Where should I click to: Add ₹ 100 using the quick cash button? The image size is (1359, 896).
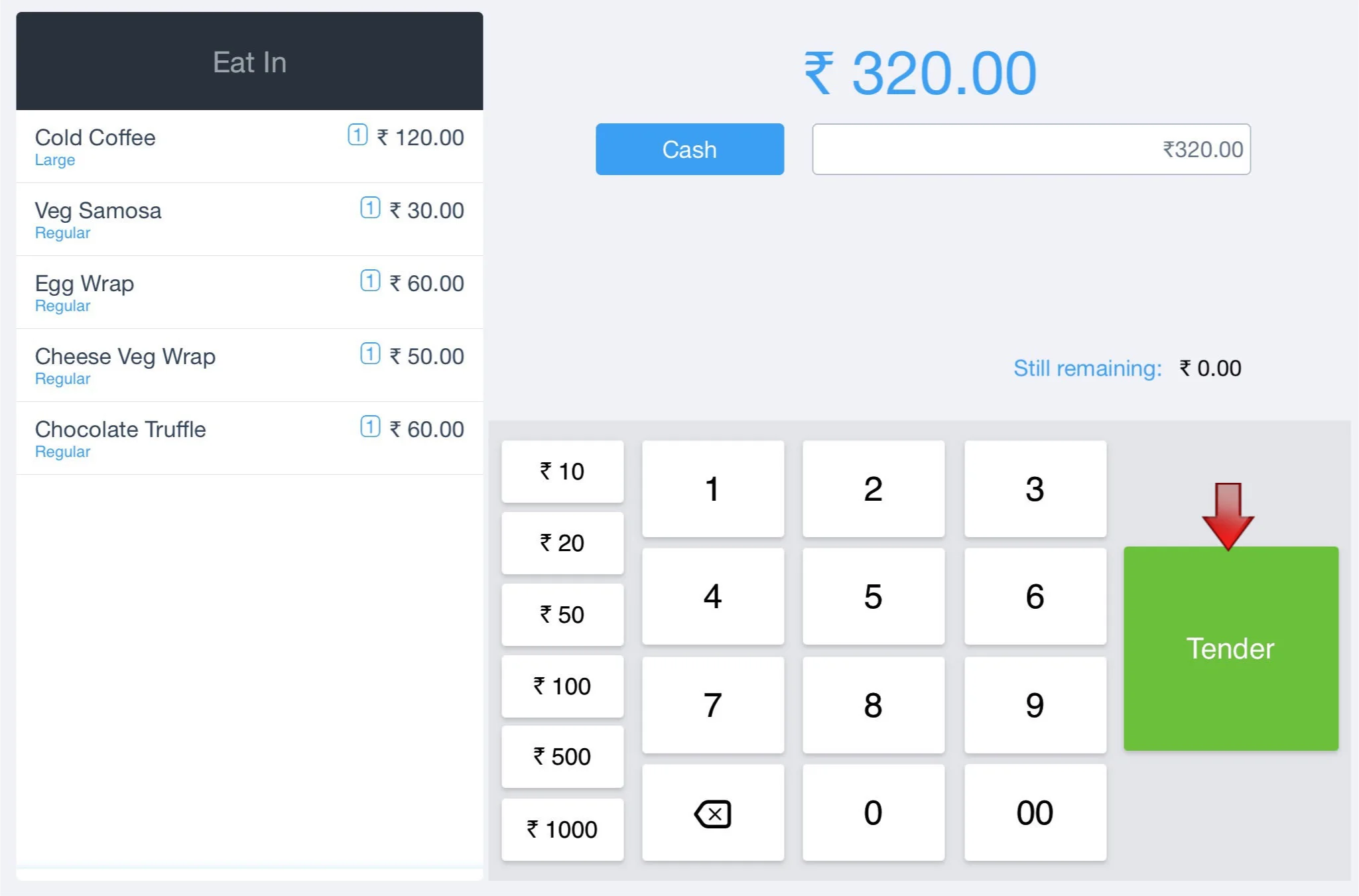[x=562, y=686]
